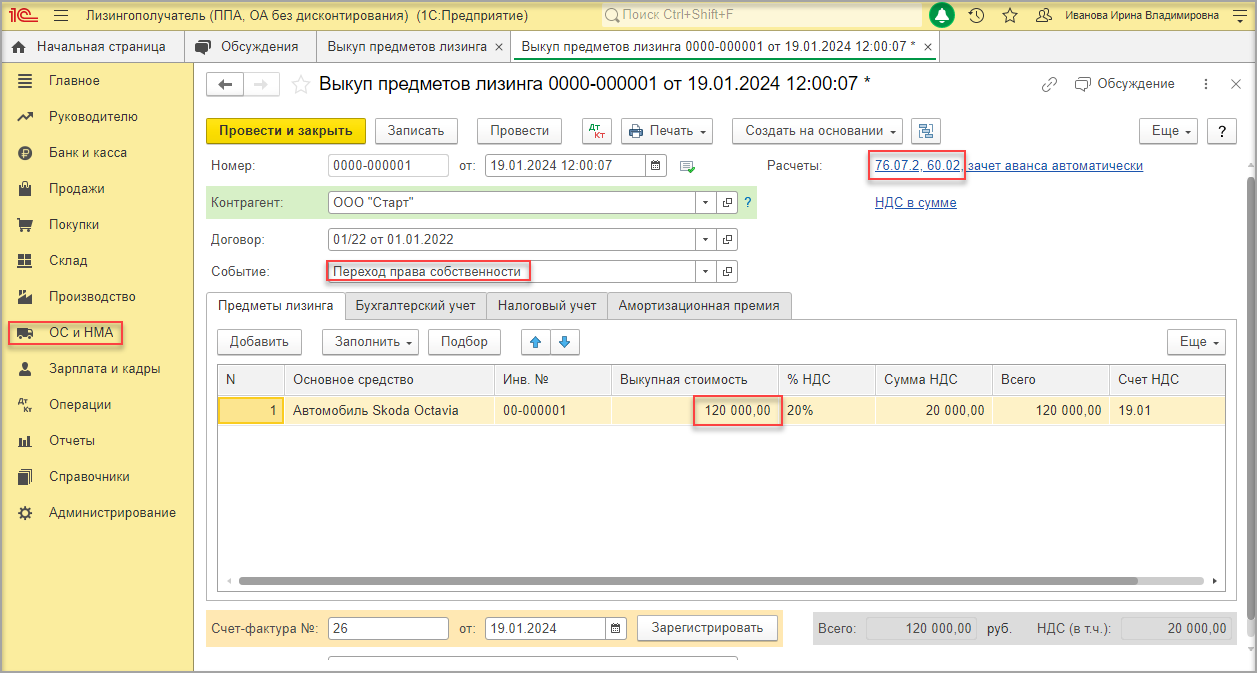Move row down with arrow
The width and height of the screenshot is (1257, 673).
coord(565,342)
